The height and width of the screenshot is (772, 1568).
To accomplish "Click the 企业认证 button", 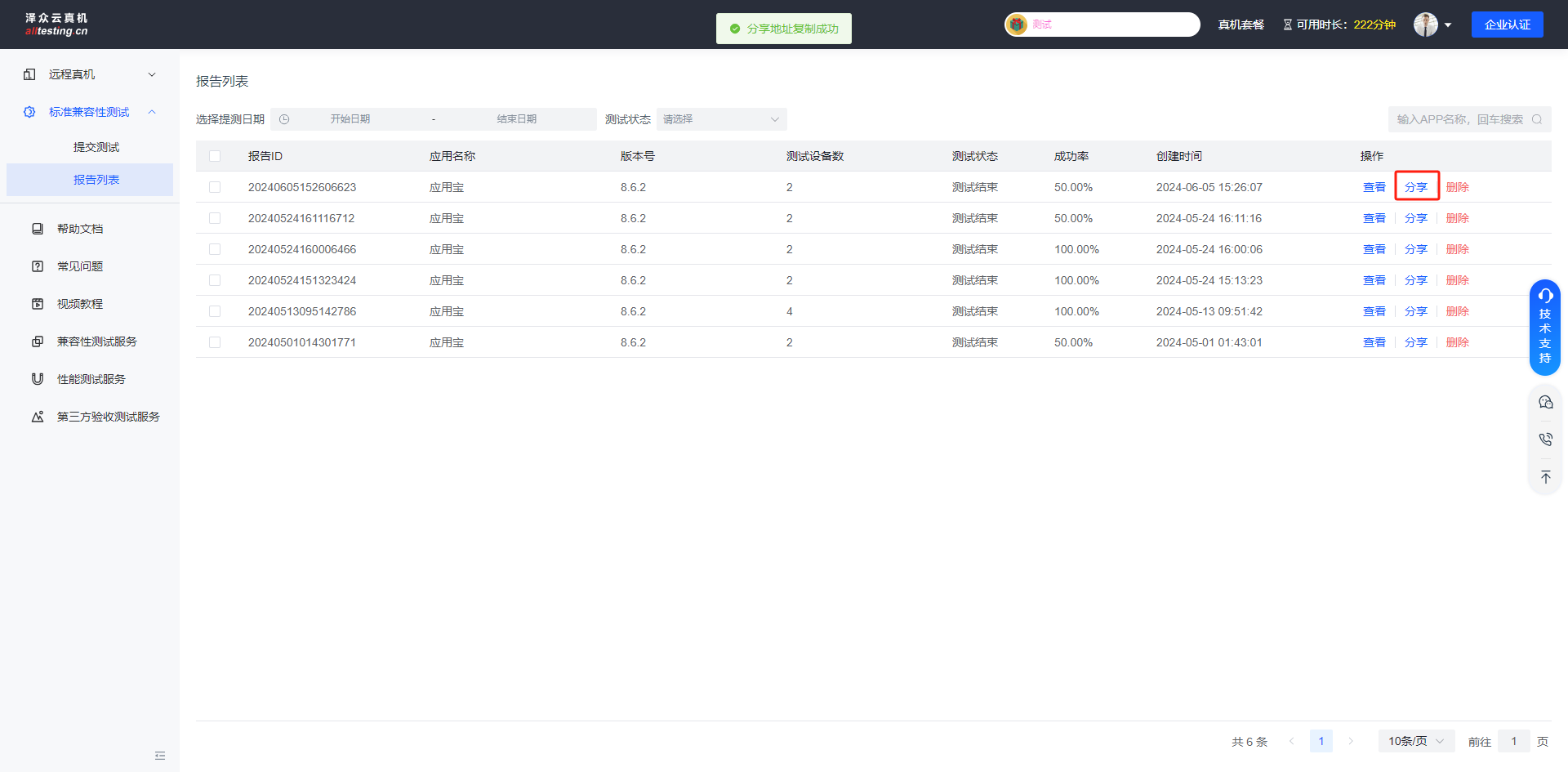I will pyautogui.click(x=1507, y=25).
